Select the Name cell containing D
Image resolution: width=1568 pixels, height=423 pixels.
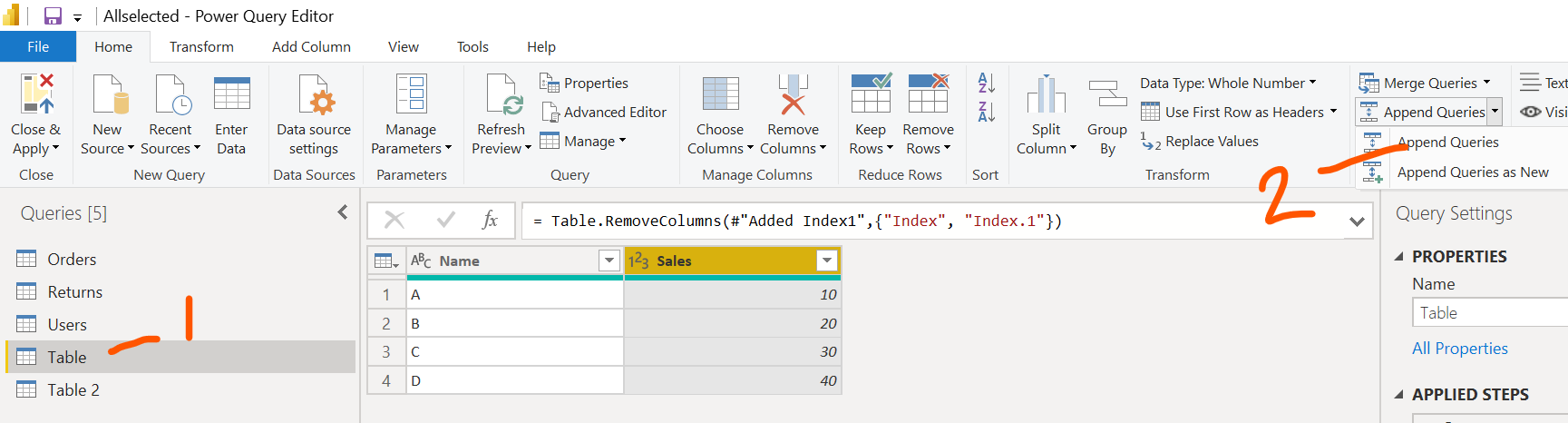(x=514, y=380)
